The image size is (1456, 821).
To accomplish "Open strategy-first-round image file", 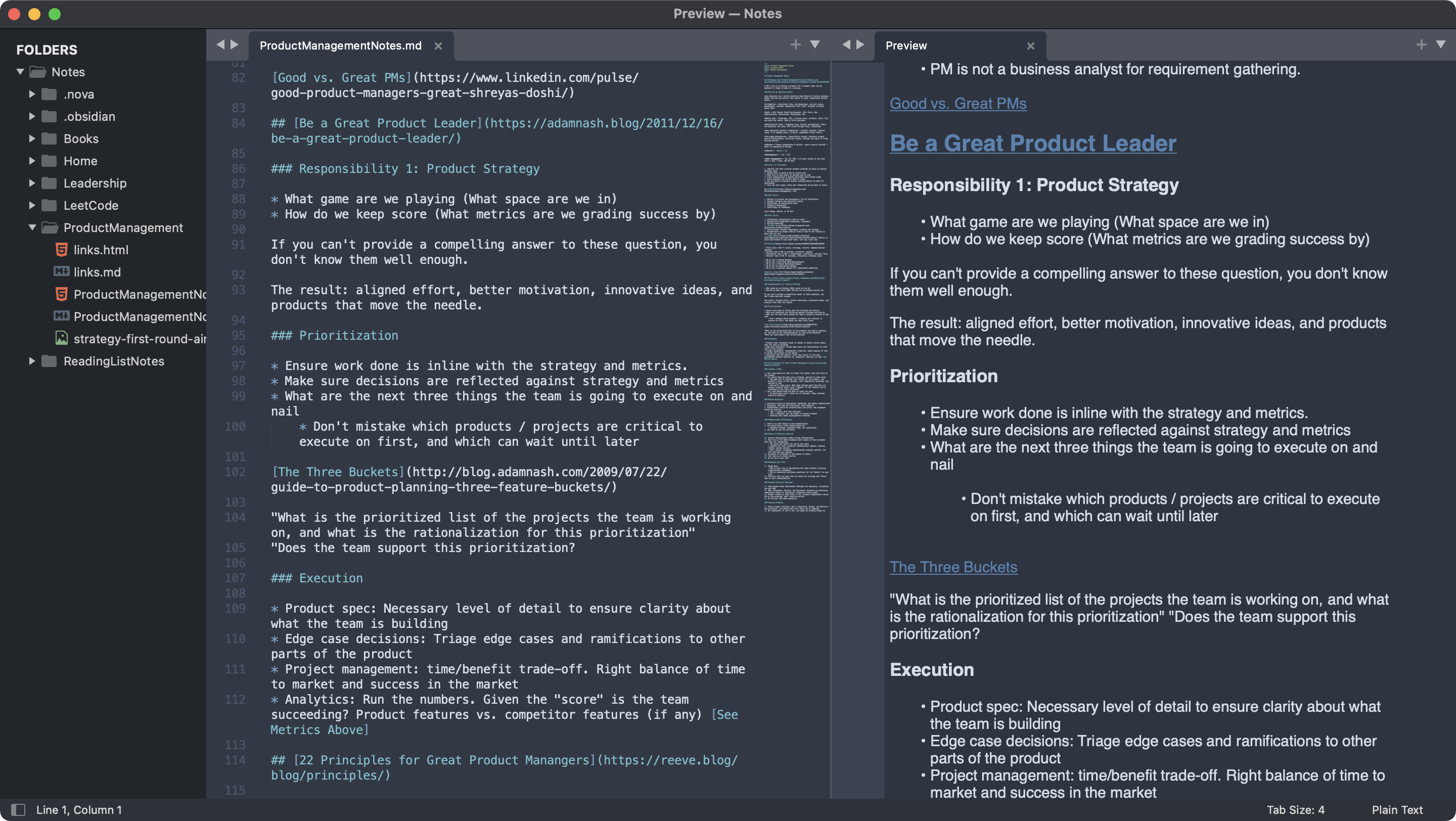I will (x=139, y=338).
